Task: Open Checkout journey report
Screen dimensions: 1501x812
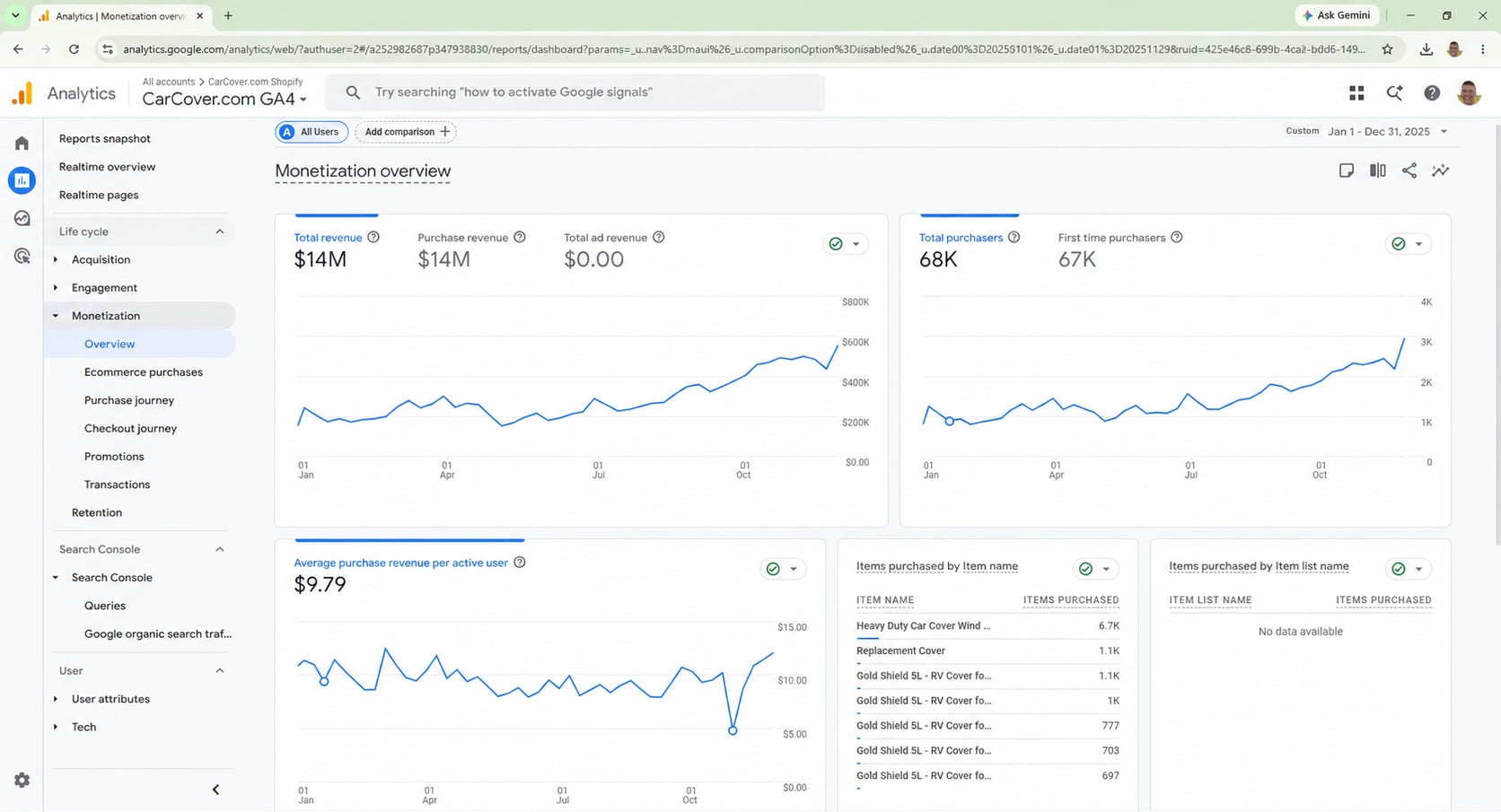Action: 131,428
